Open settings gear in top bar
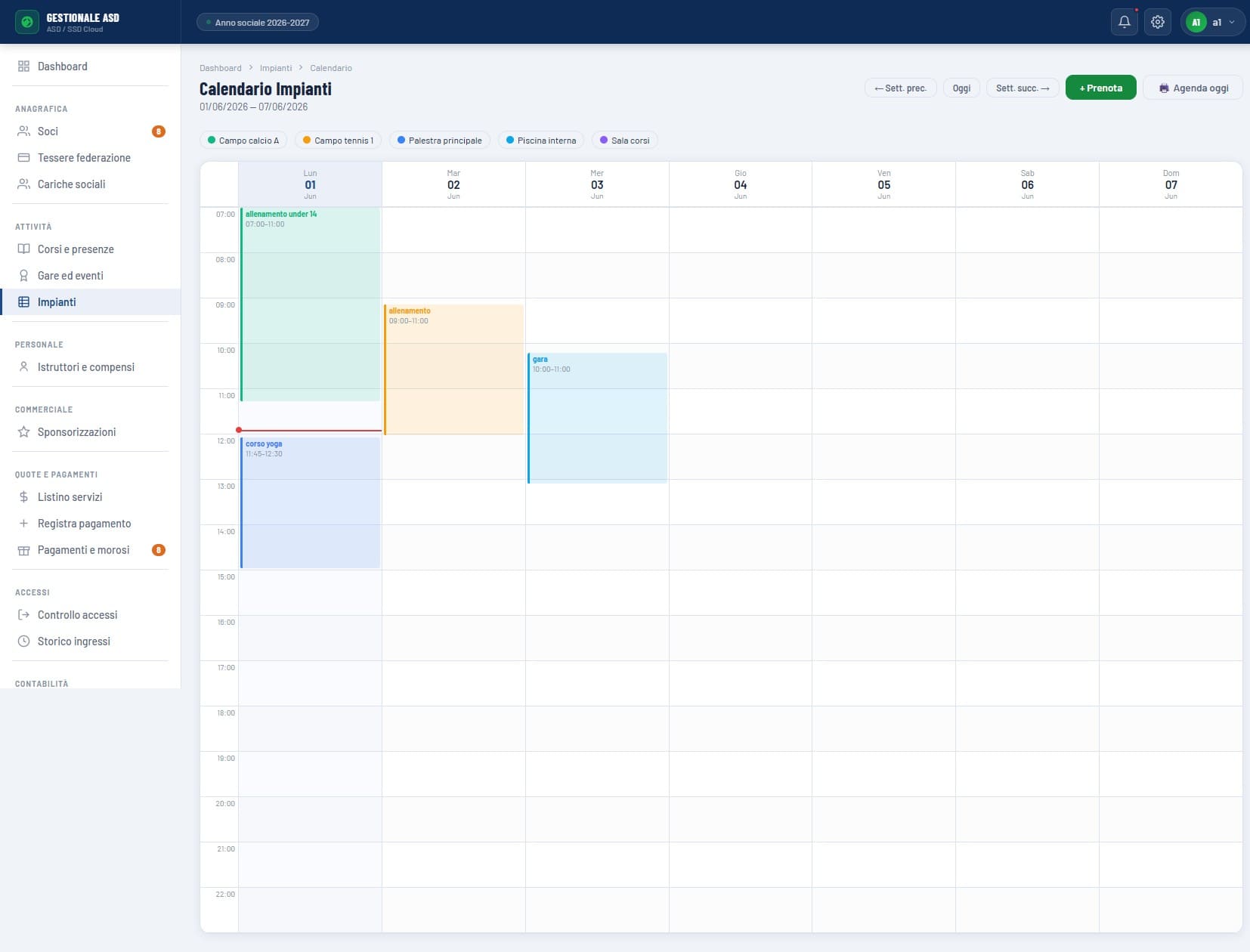This screenshot has width=1250, height=952. [x=1157, y=22]
